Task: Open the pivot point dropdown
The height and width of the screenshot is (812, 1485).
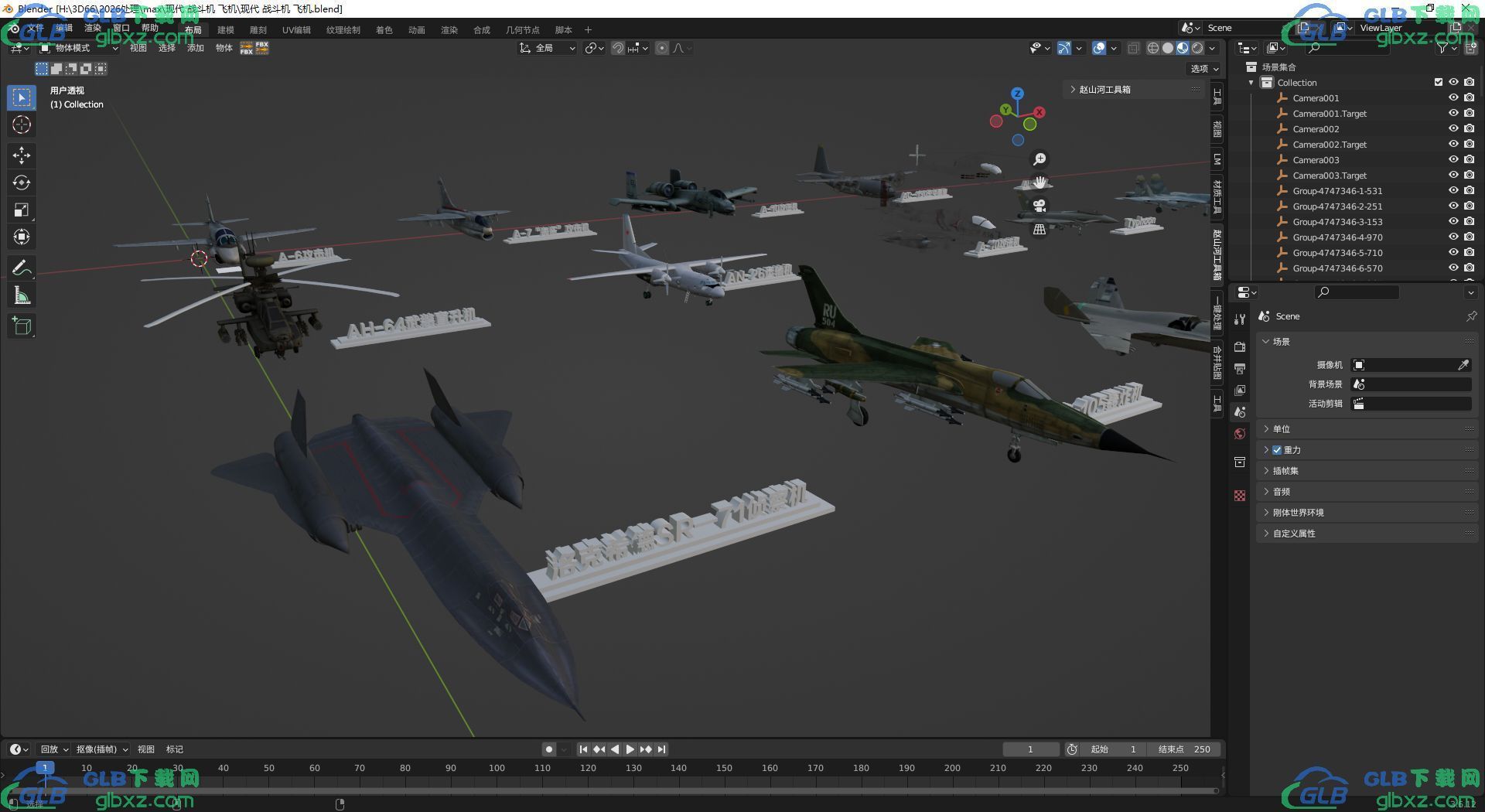Action: [x=594, y=48]
